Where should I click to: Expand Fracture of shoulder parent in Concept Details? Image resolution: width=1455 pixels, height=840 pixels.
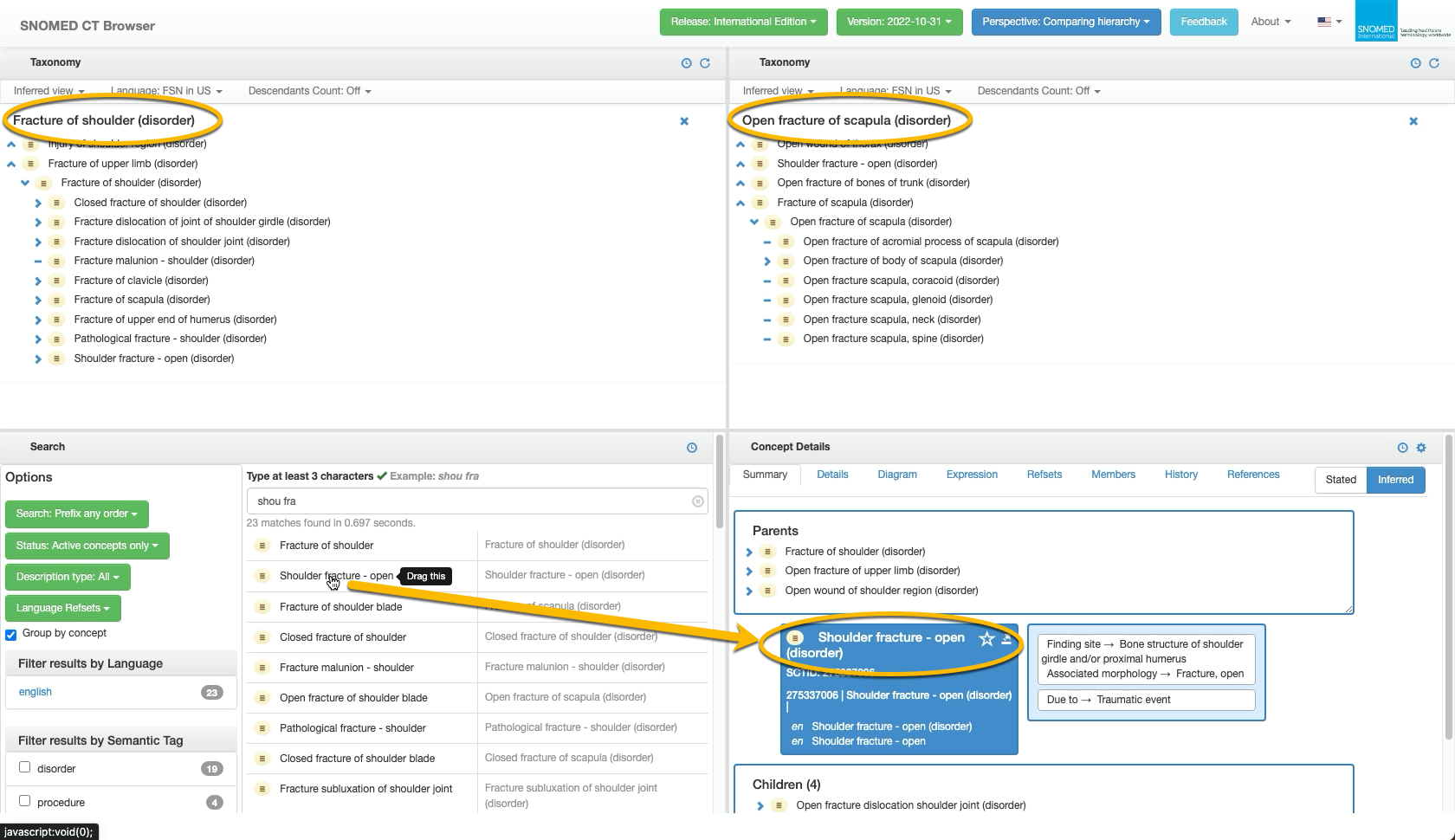(x=749, y=552)
